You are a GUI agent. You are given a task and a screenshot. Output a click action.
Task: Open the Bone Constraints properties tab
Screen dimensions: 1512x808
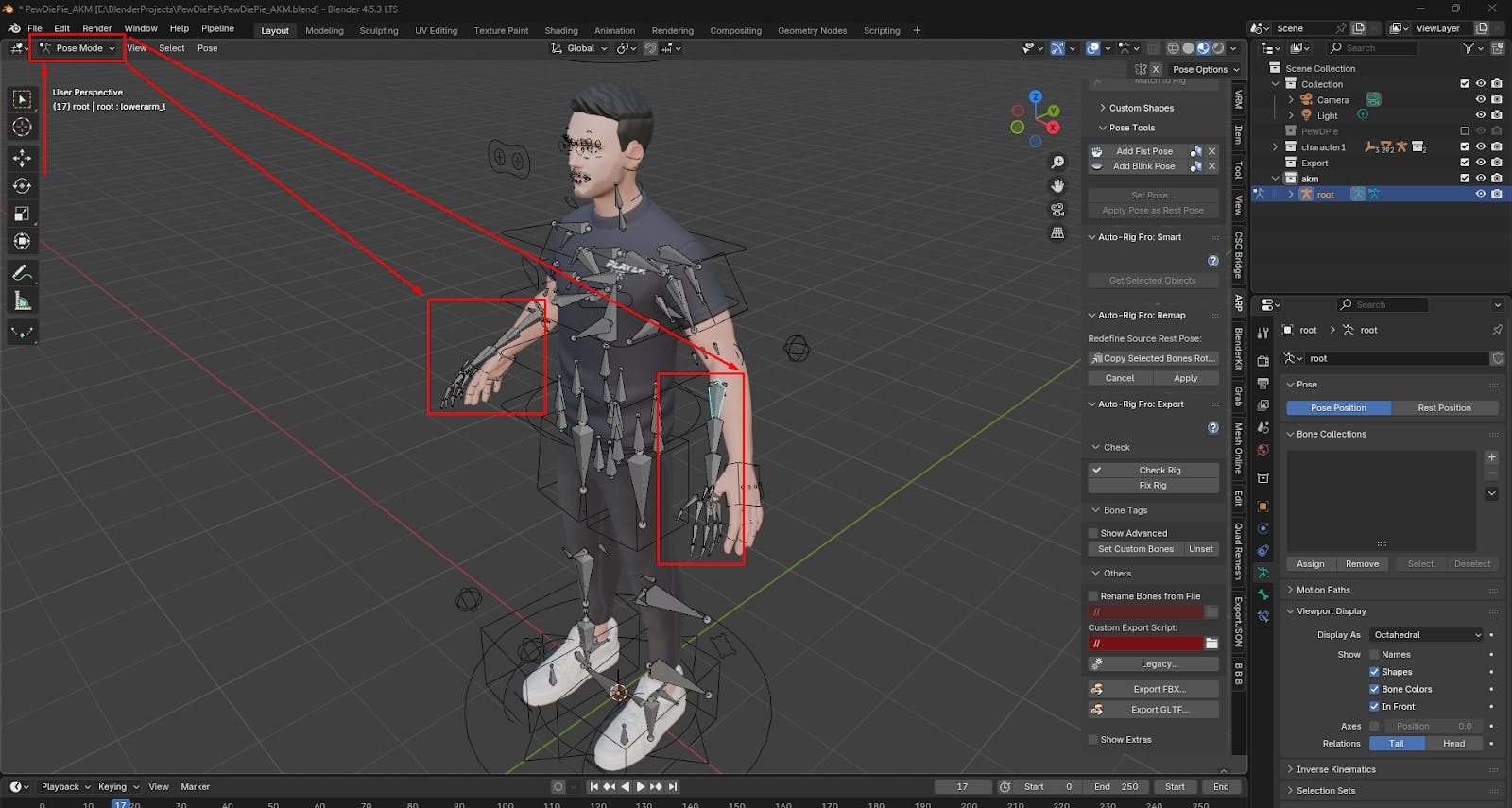click(x=1263, y=616)
